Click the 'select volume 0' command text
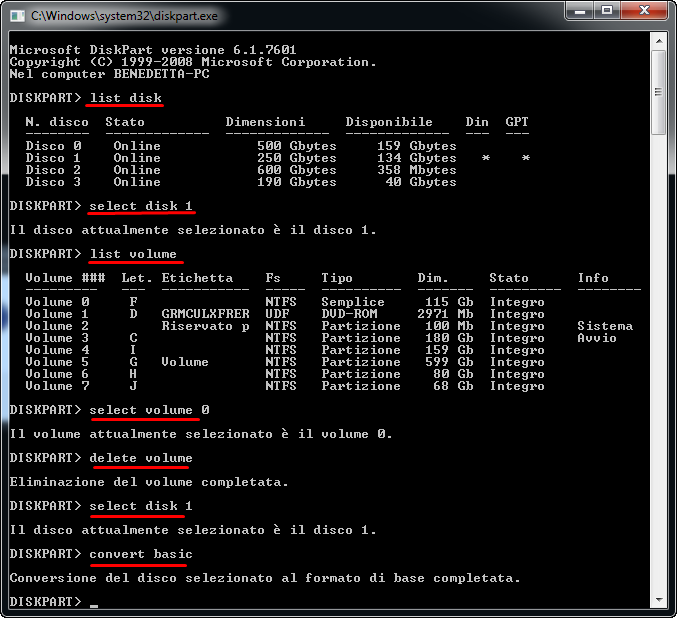677x618 pixels. click(x=149, y=410)
